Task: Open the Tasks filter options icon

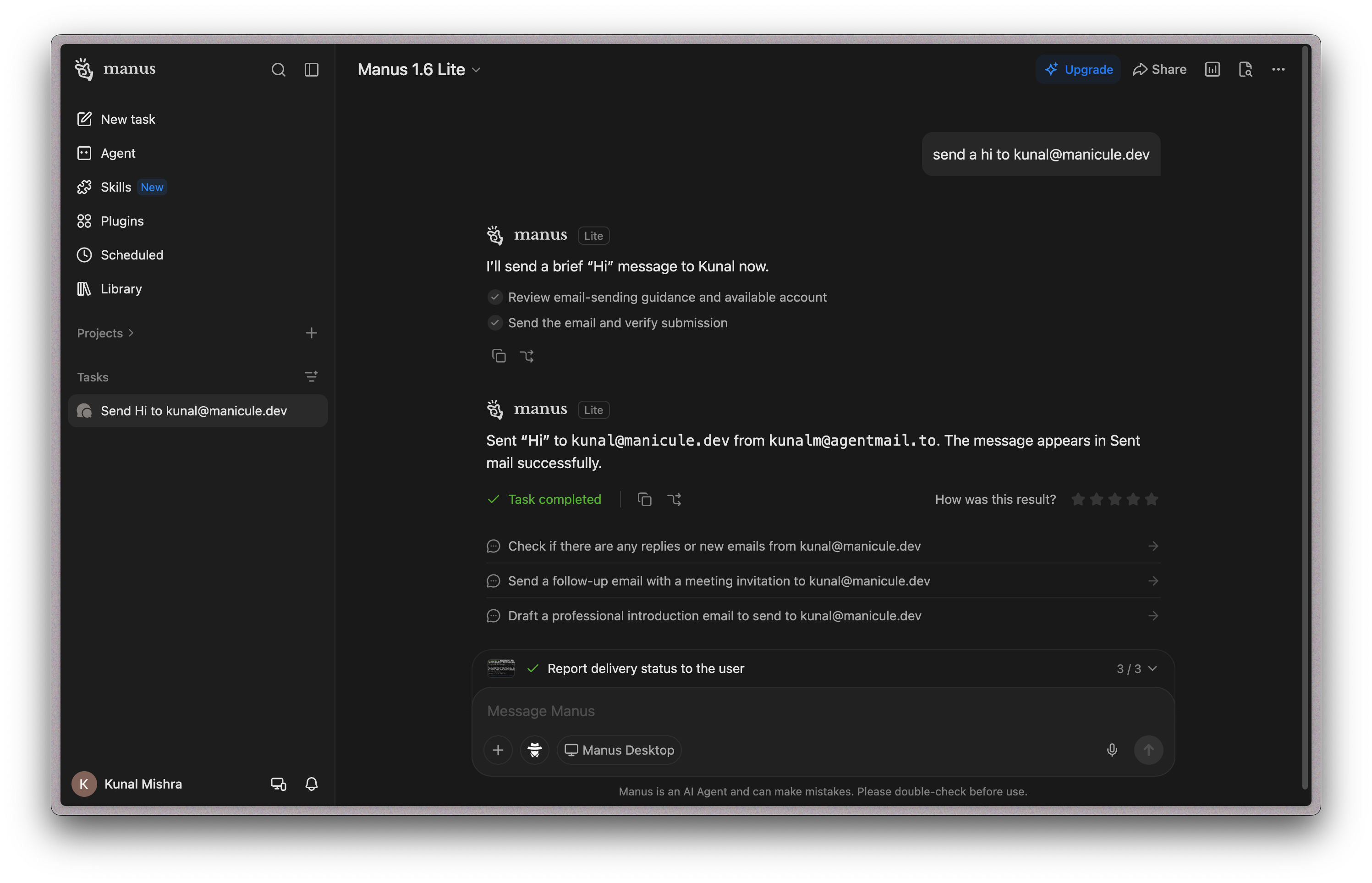Action: [311, 377]
